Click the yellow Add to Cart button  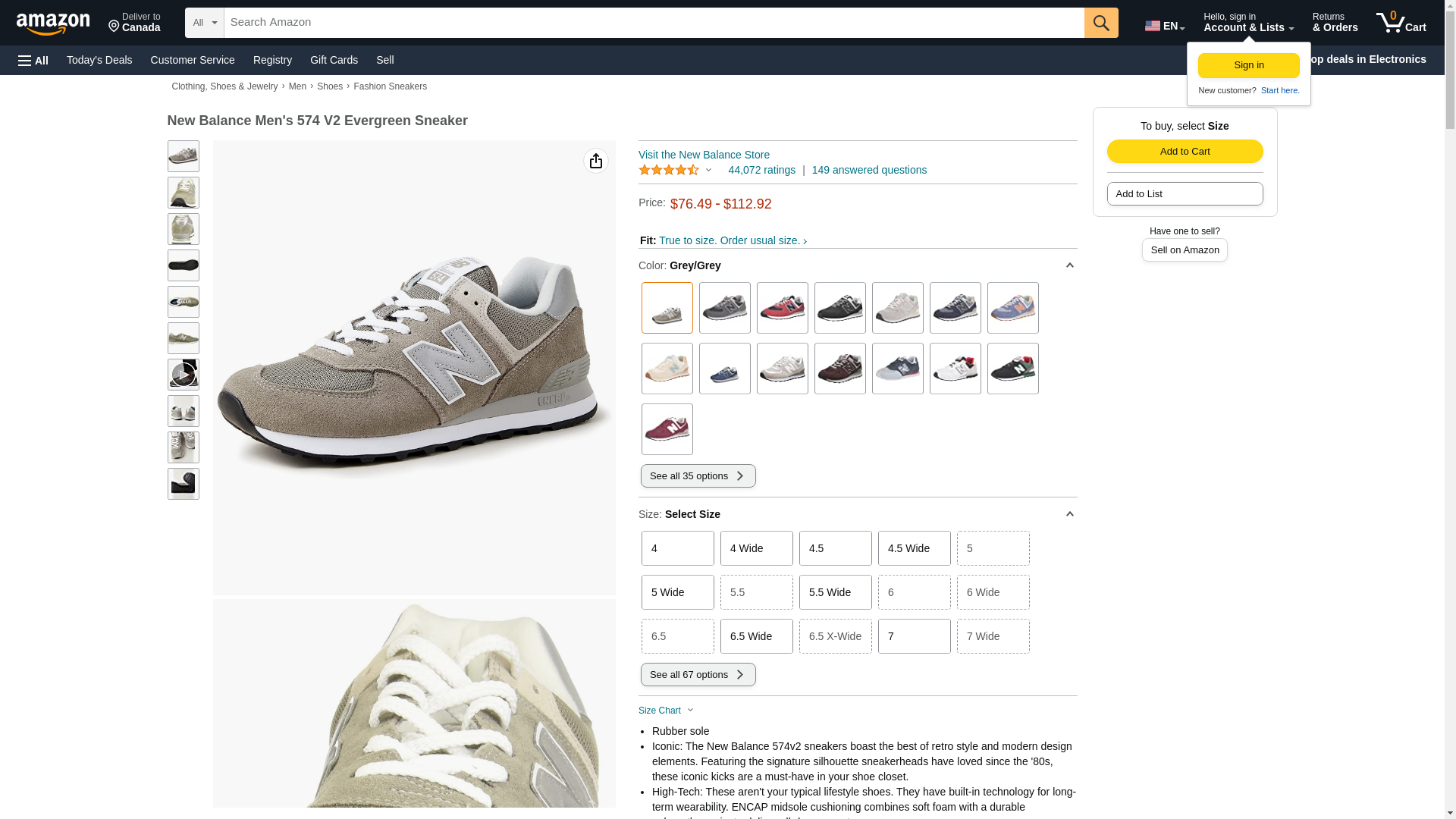(x=1185, y=151)
